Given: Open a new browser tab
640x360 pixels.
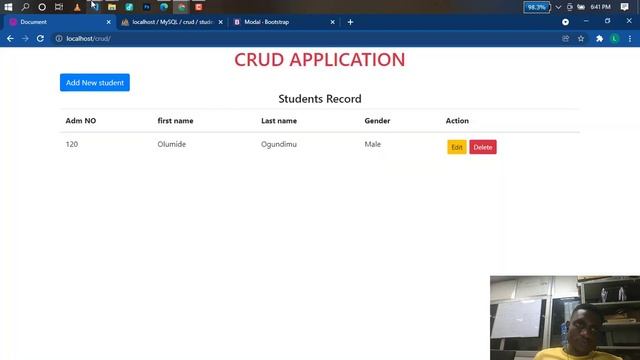Looking at the screenshot, I should [x=350, y=22].
